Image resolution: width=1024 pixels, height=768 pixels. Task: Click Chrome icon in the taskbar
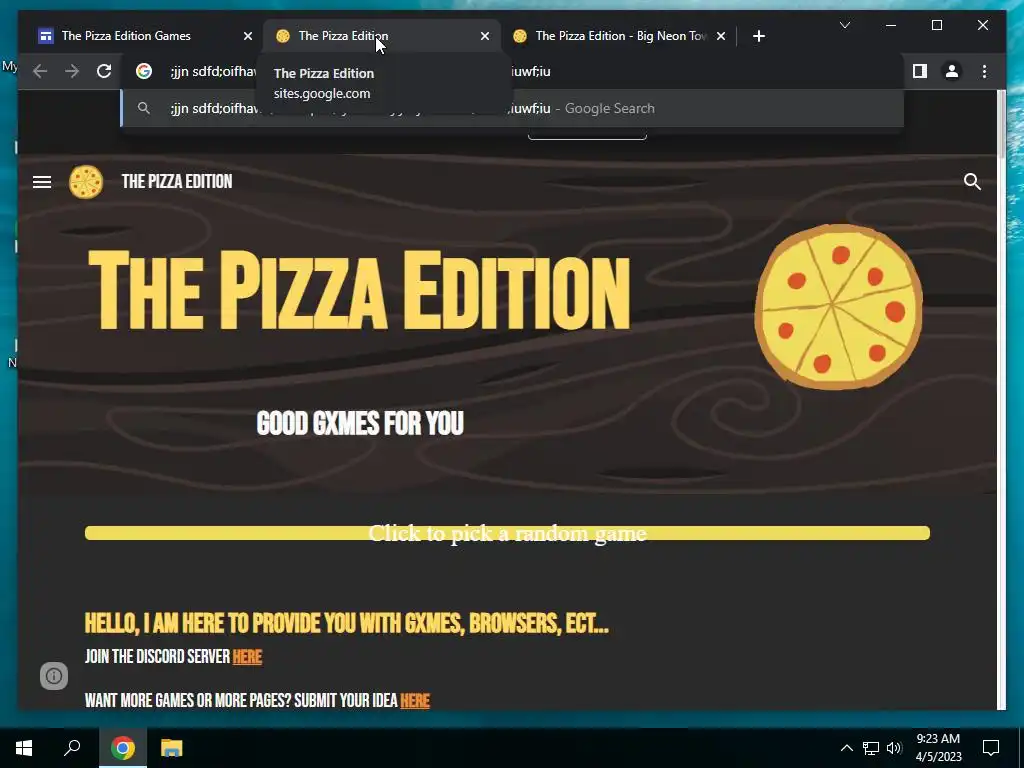123,748
